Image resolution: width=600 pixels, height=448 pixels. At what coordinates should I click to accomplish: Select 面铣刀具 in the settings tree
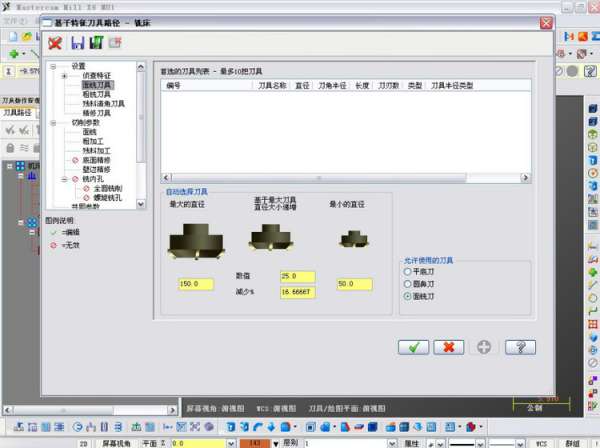pyautogui.click(x=97, y=85)
